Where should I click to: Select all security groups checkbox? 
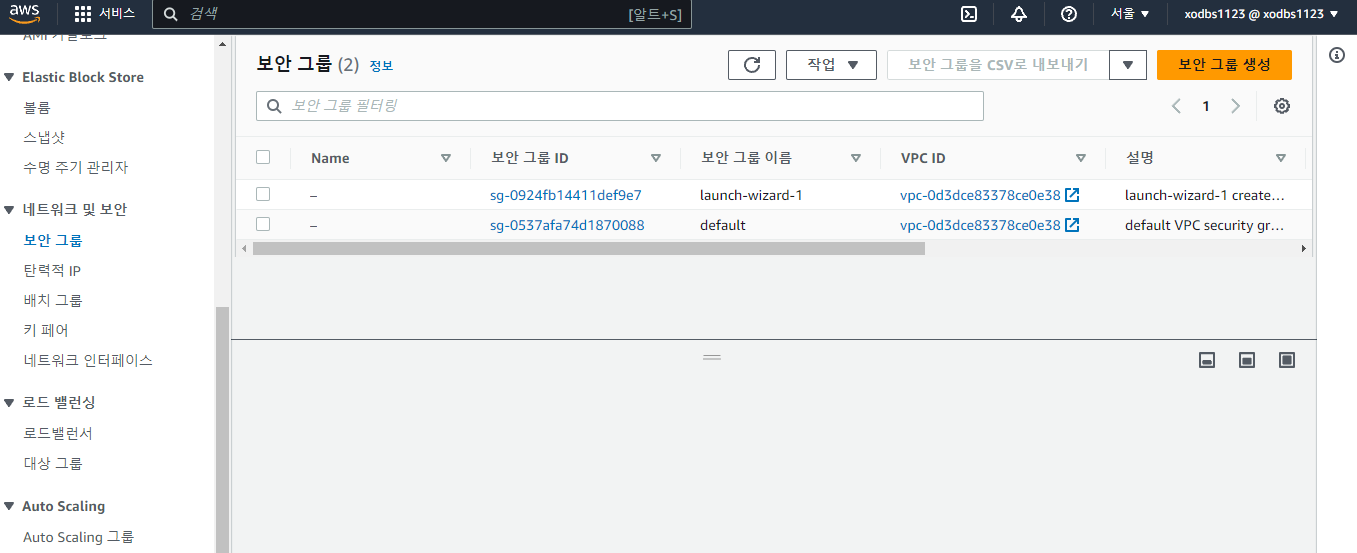263,157
